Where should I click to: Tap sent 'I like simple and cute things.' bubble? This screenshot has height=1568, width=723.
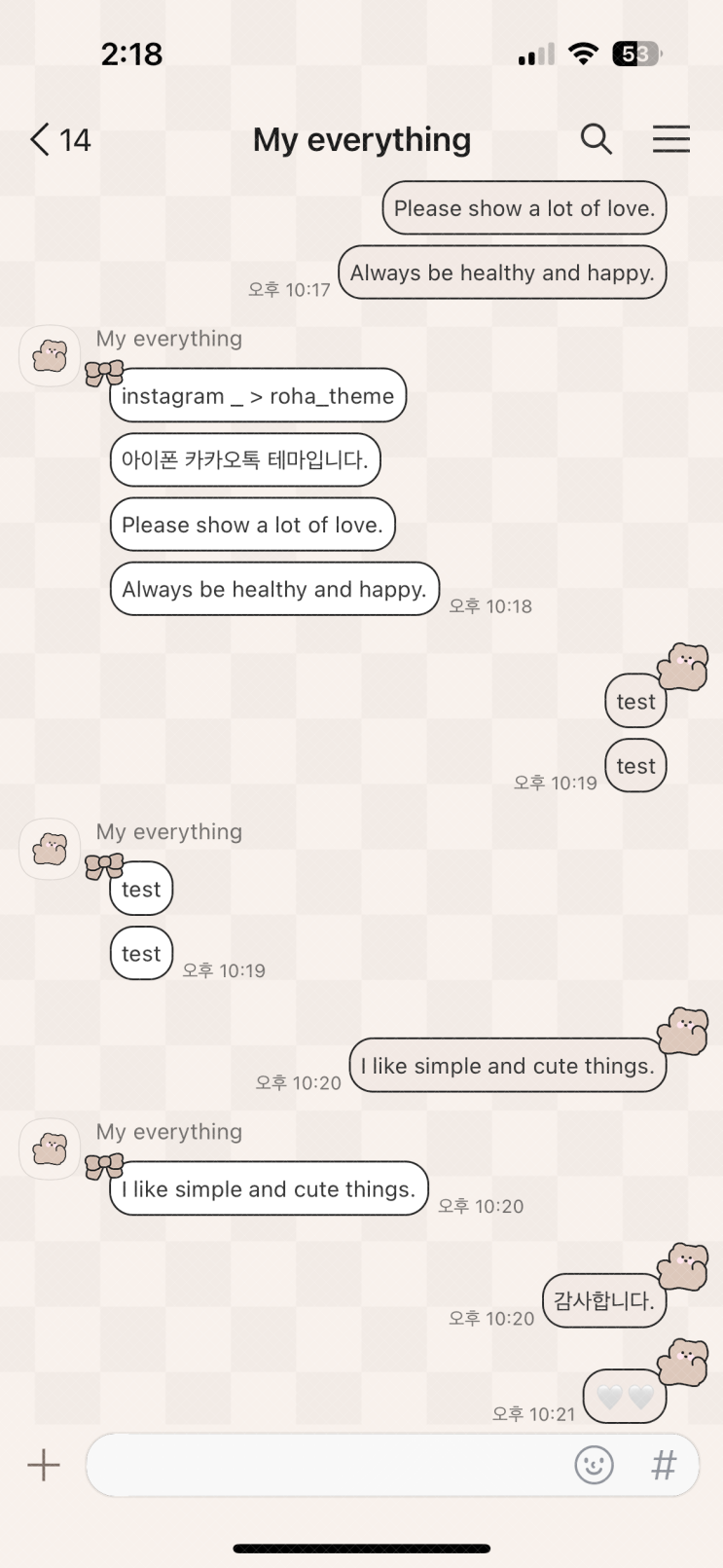click(x=508, y=1066)
